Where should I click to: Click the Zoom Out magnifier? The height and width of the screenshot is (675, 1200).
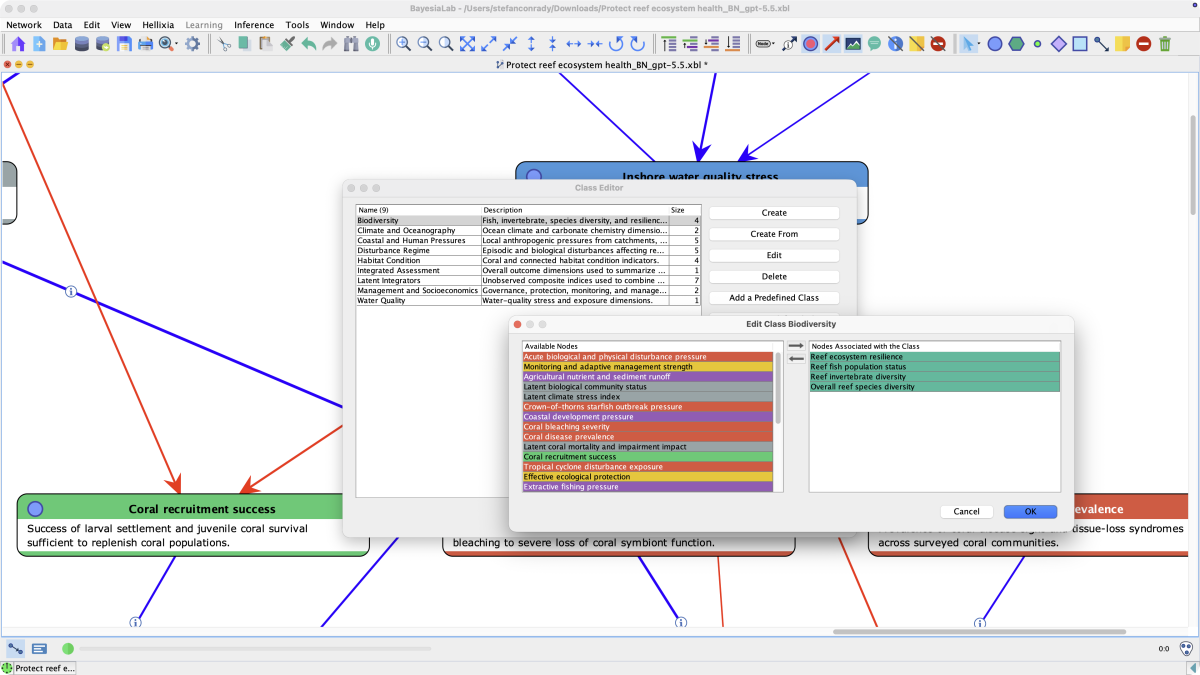424,44
